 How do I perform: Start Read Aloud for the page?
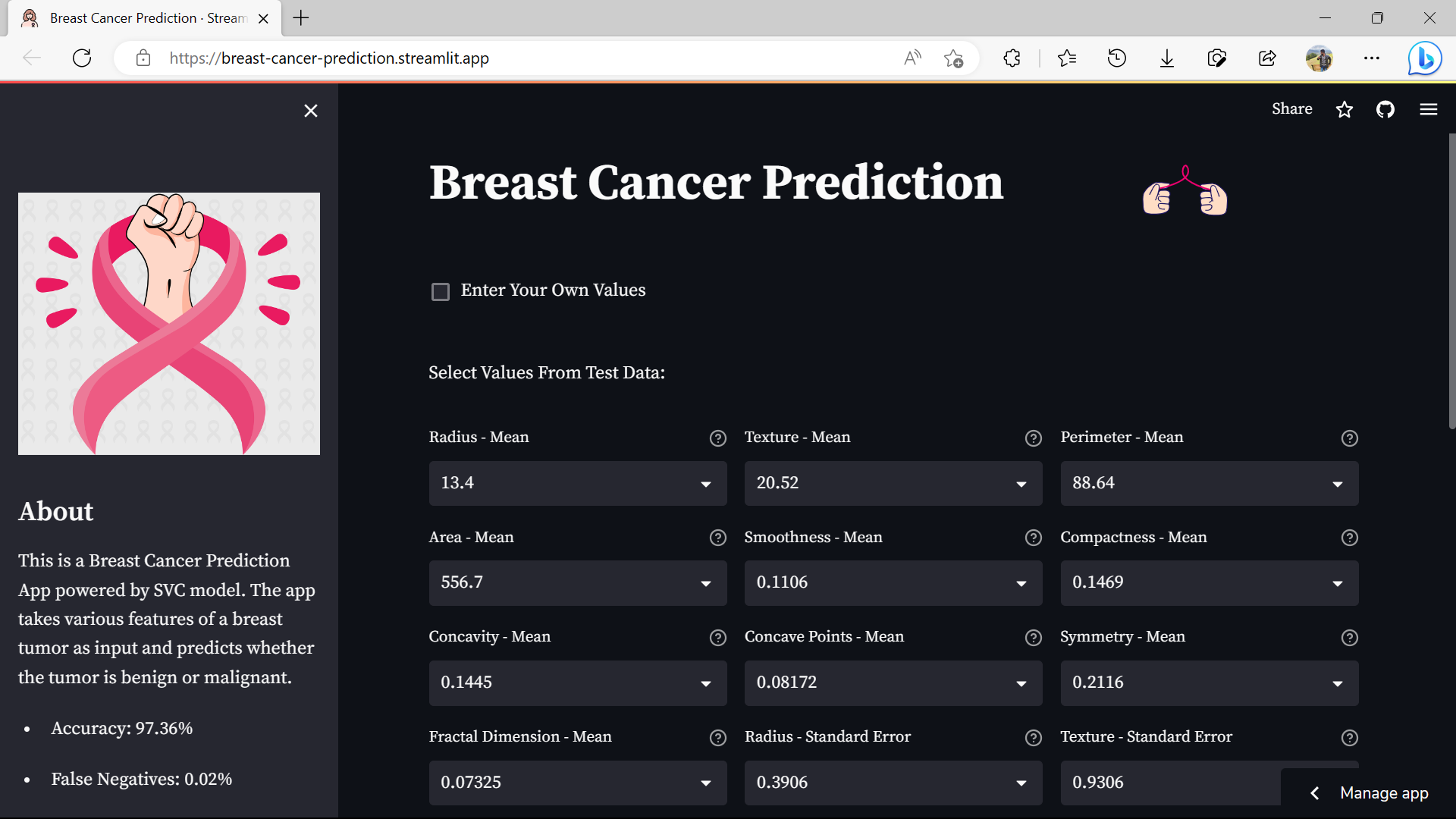912,58
